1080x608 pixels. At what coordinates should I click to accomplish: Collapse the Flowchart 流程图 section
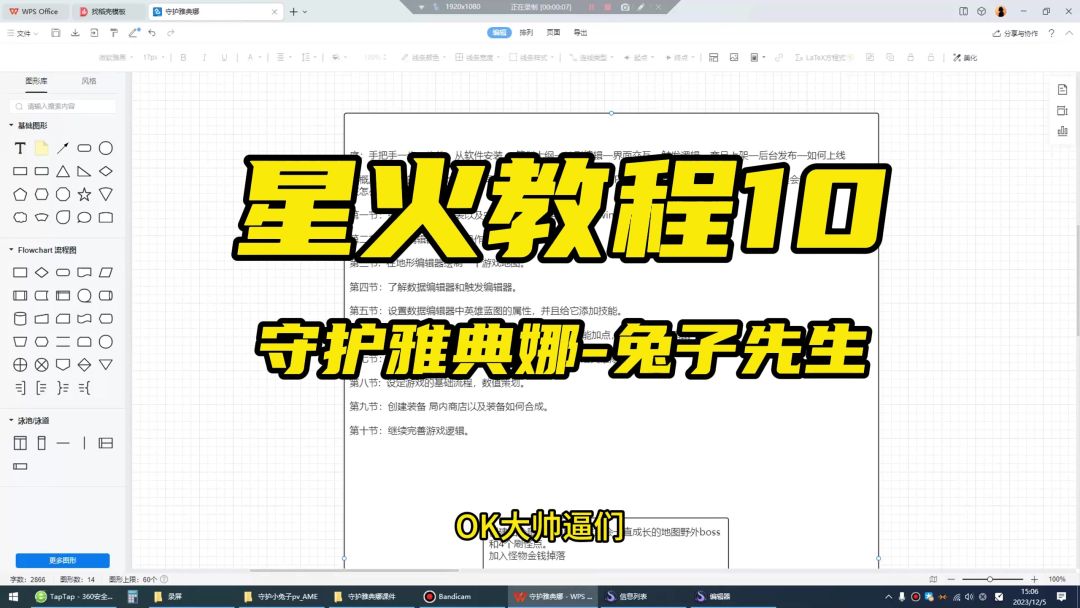click(x=11, y=249)
